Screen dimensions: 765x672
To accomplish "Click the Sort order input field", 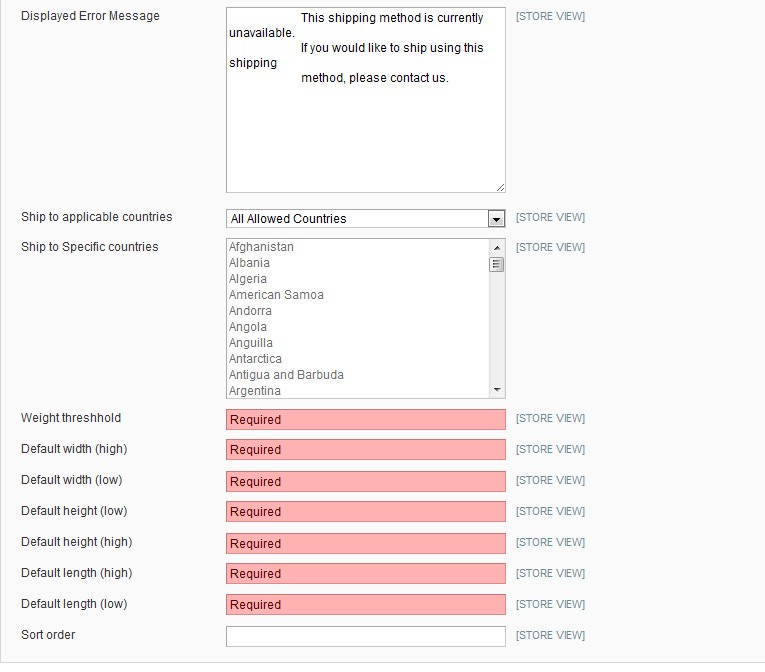I will coord(365,636).
